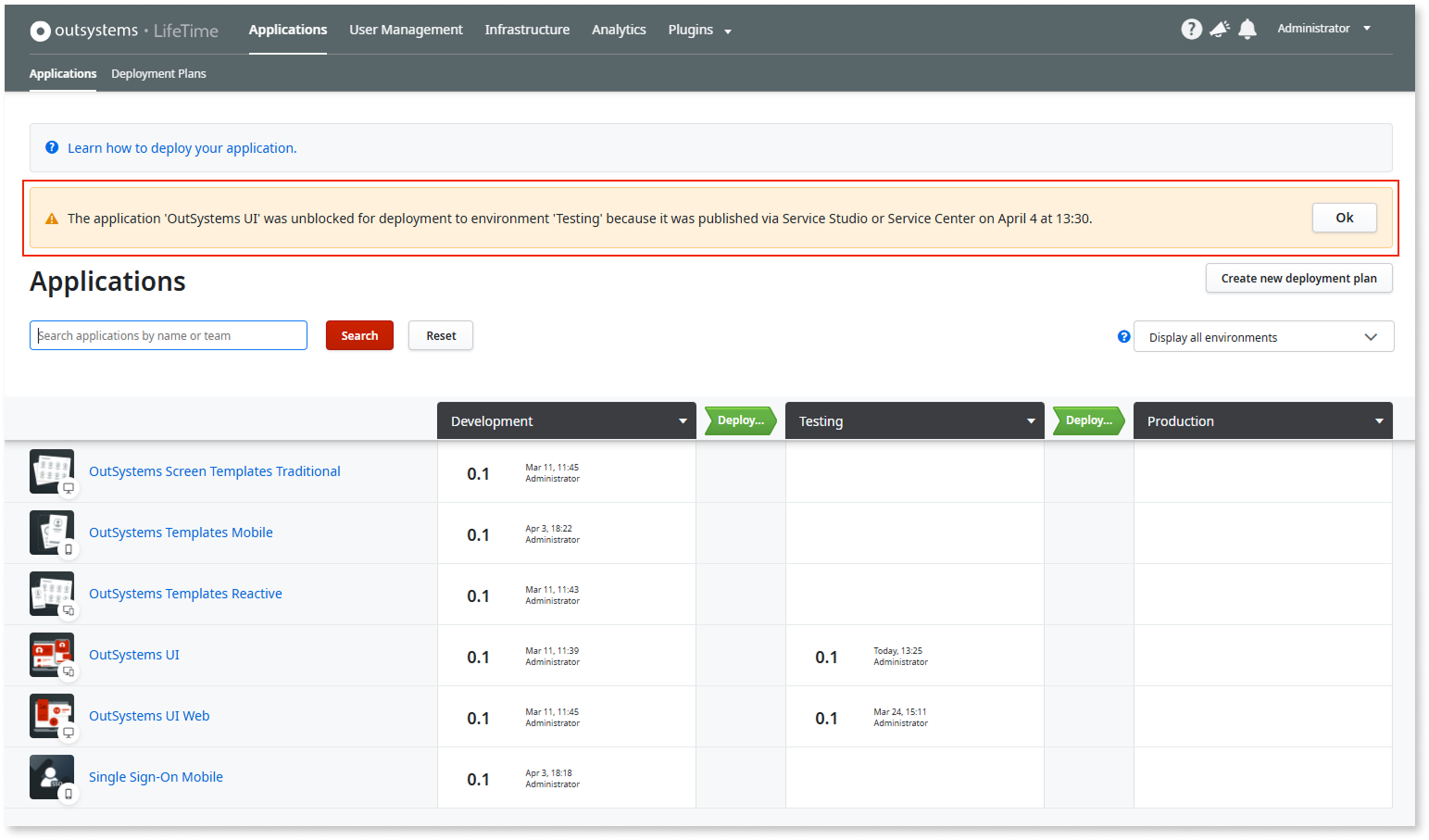
Task: Click the Deploy button between Development and Testing
Action: 740,420
